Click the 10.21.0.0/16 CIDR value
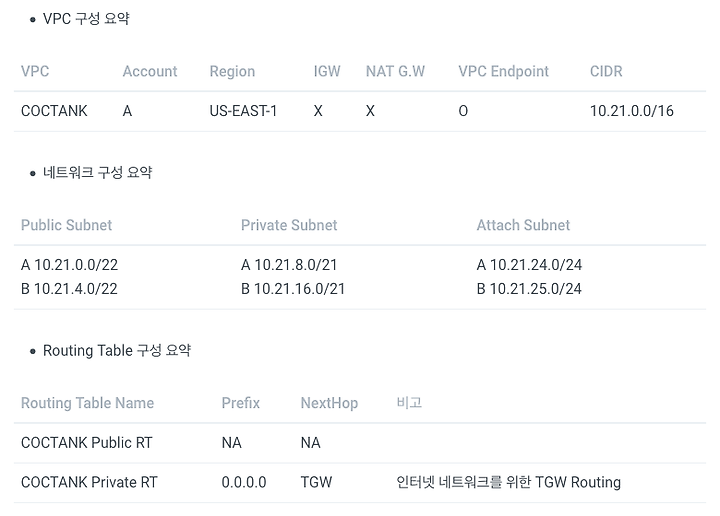This screenshot has height=516, width=720. point(632,111)
